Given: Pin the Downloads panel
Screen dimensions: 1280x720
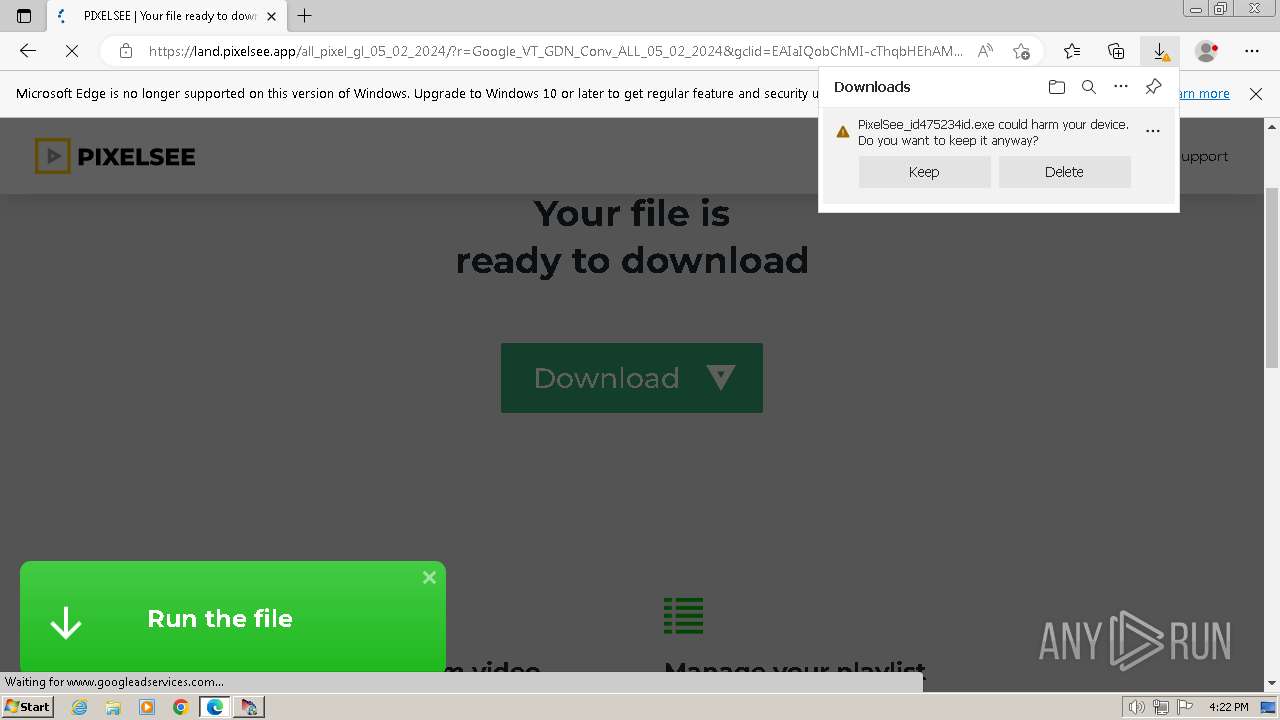Looking at the screenshot, I should 1153,87.
